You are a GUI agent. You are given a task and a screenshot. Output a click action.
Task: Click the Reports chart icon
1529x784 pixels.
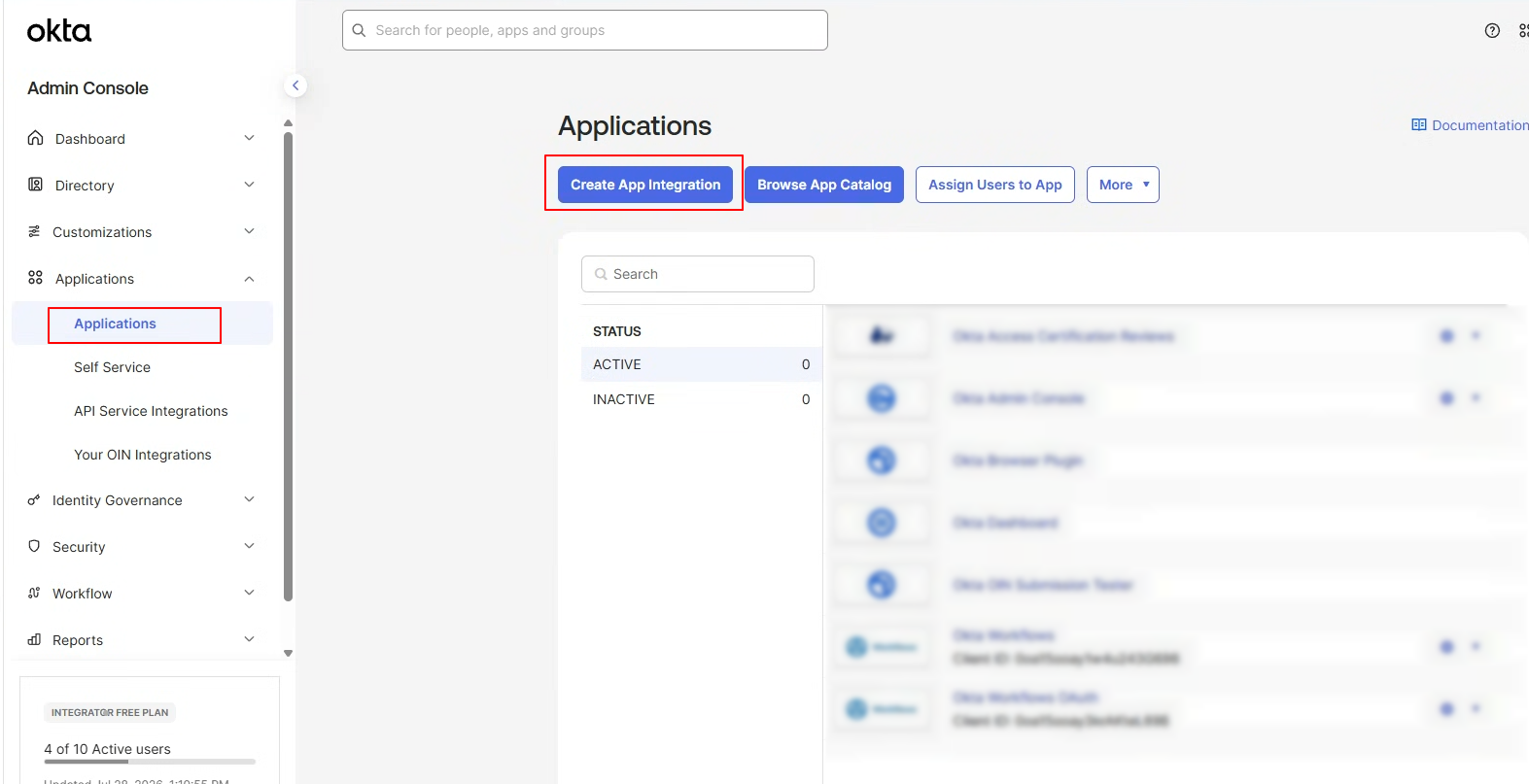pos(34,639)
